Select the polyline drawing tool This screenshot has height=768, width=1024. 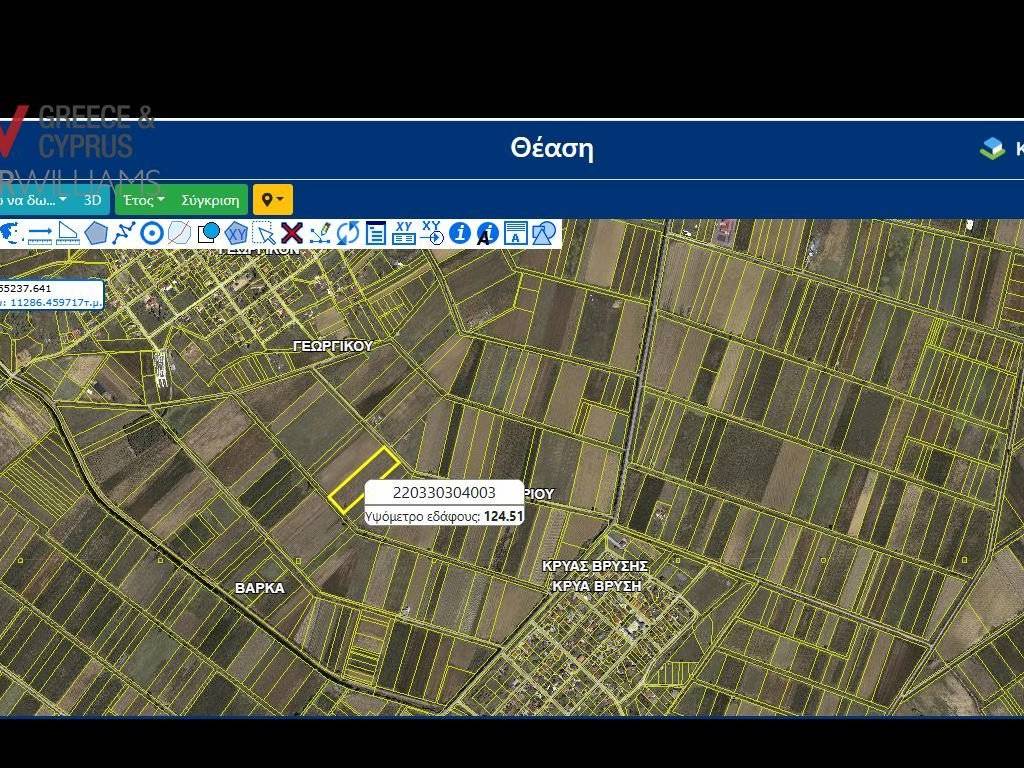pos(124,234)
